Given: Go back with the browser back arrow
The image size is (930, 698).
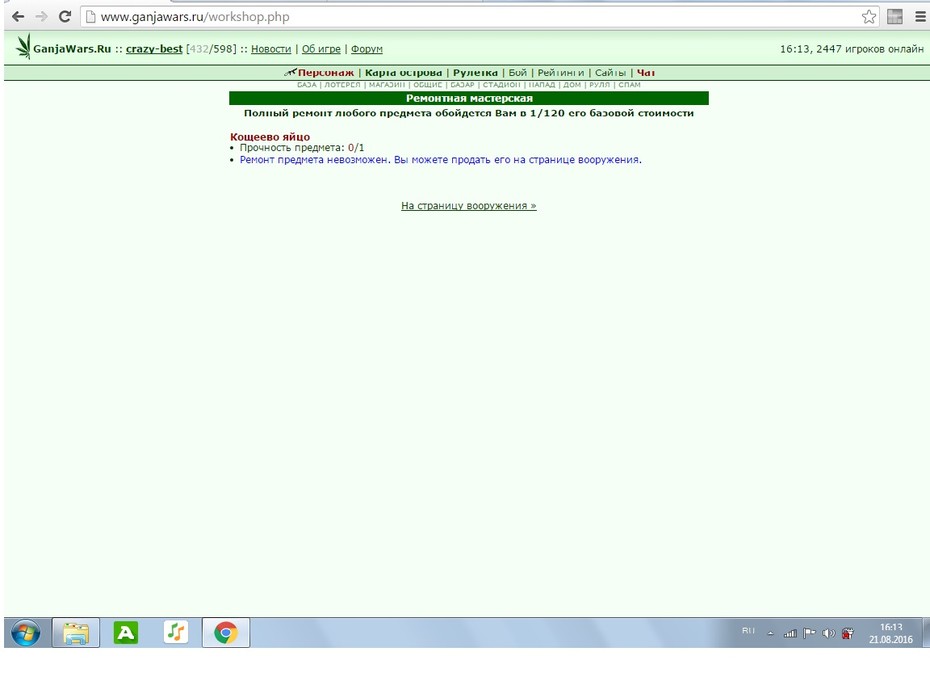Looking at the screenshot, I should tap(18, 17).
